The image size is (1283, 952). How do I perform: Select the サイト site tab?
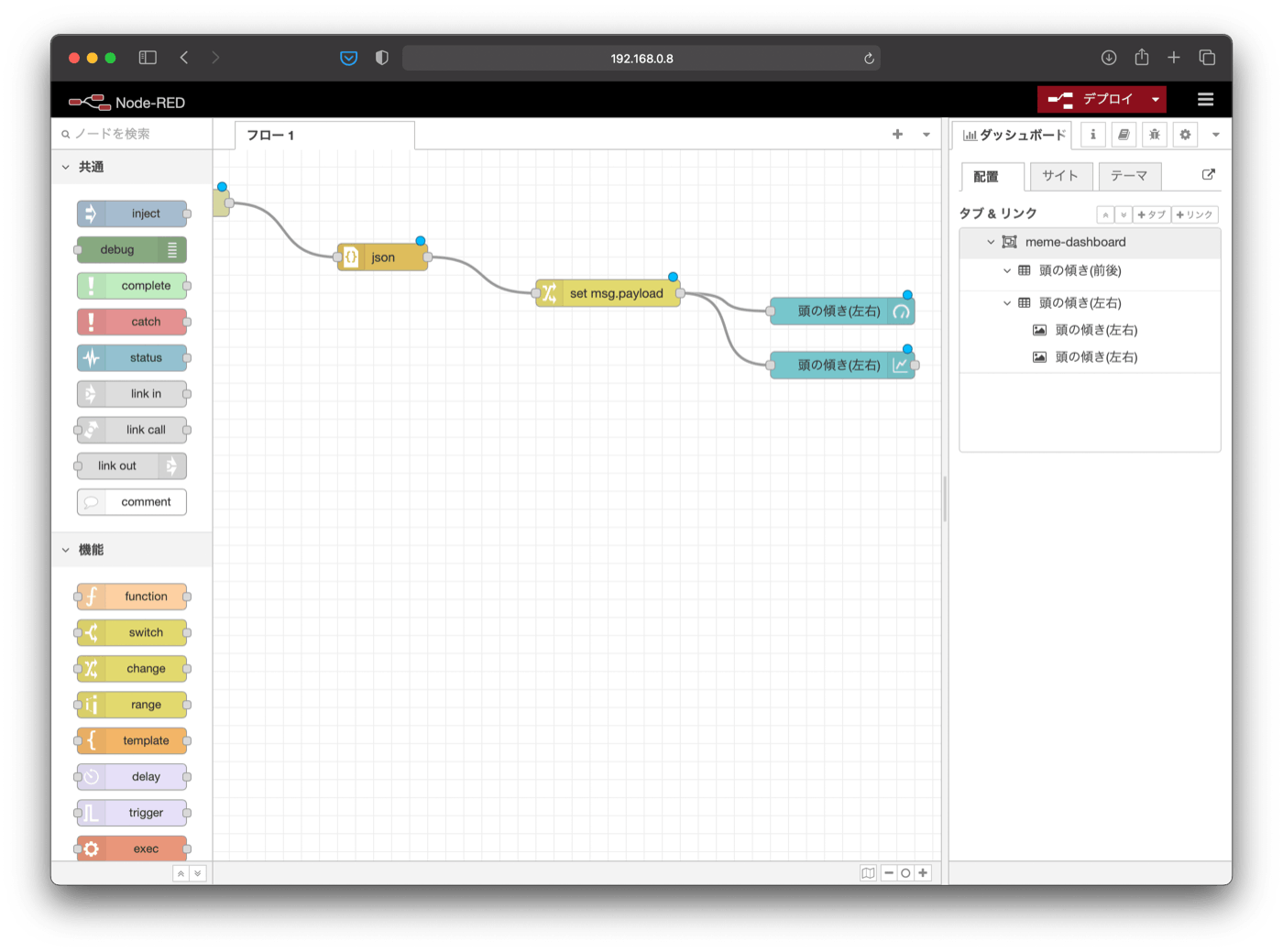tap(1061, 176)
